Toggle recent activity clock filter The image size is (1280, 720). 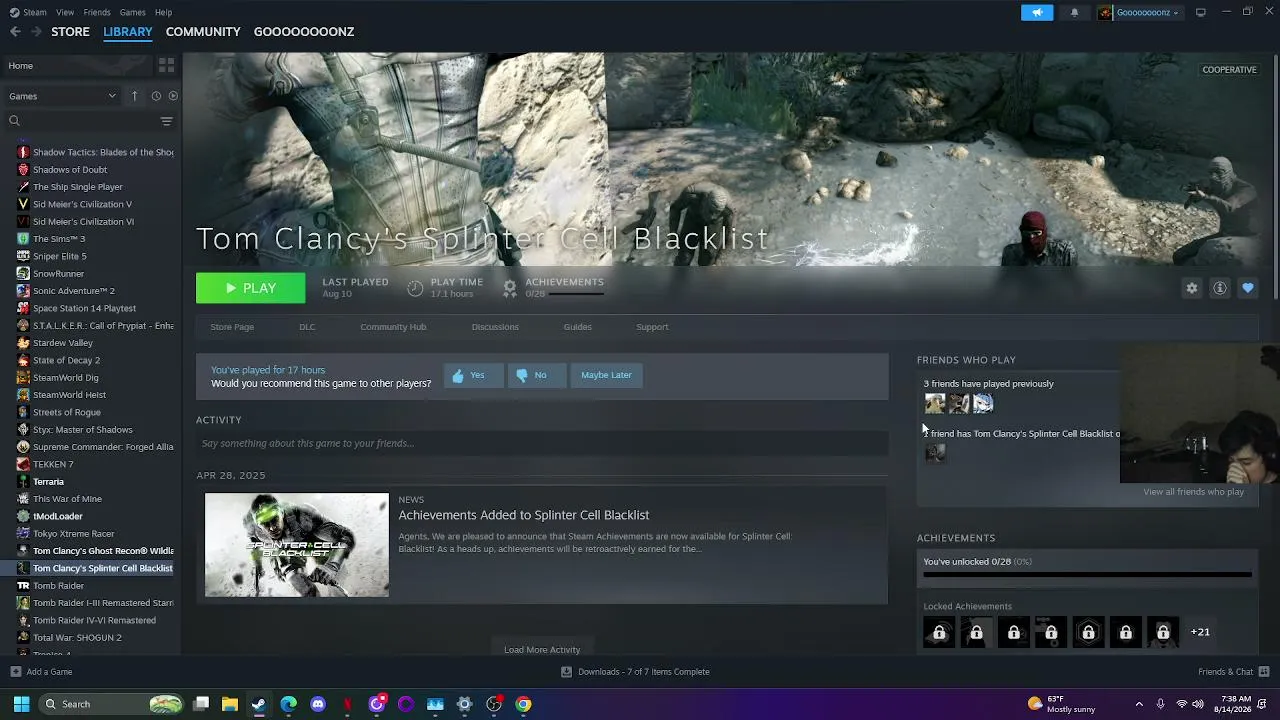156,96
